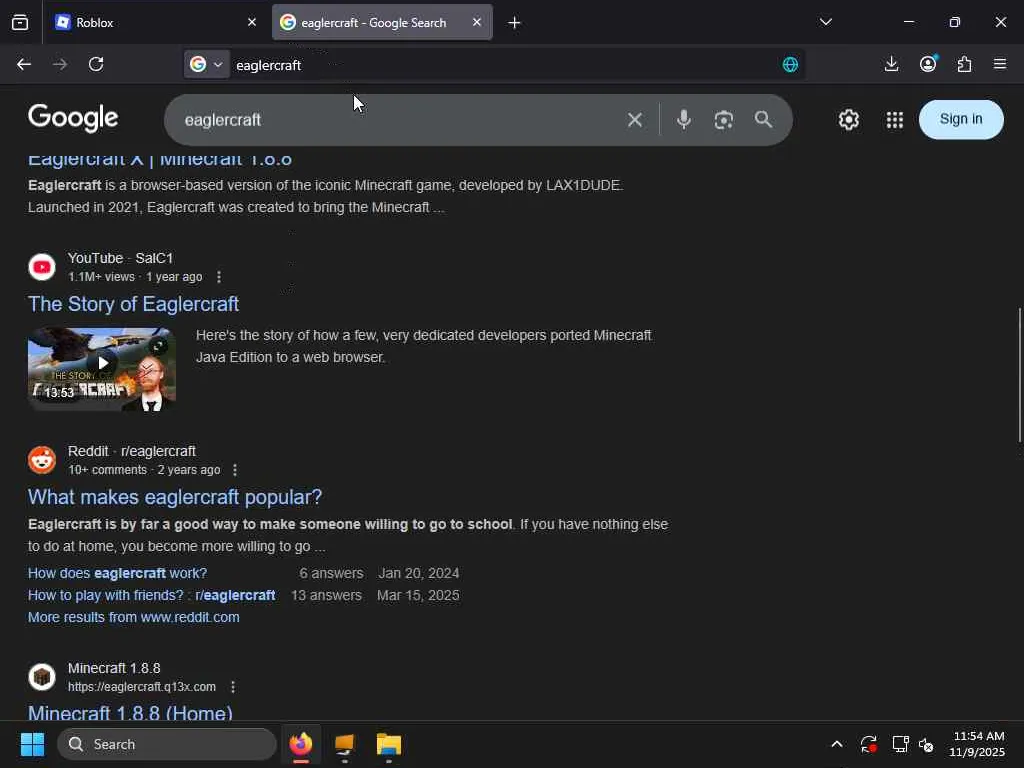
Task: Reload the current page
Action: pyautogui.click(x=96, y=64)
